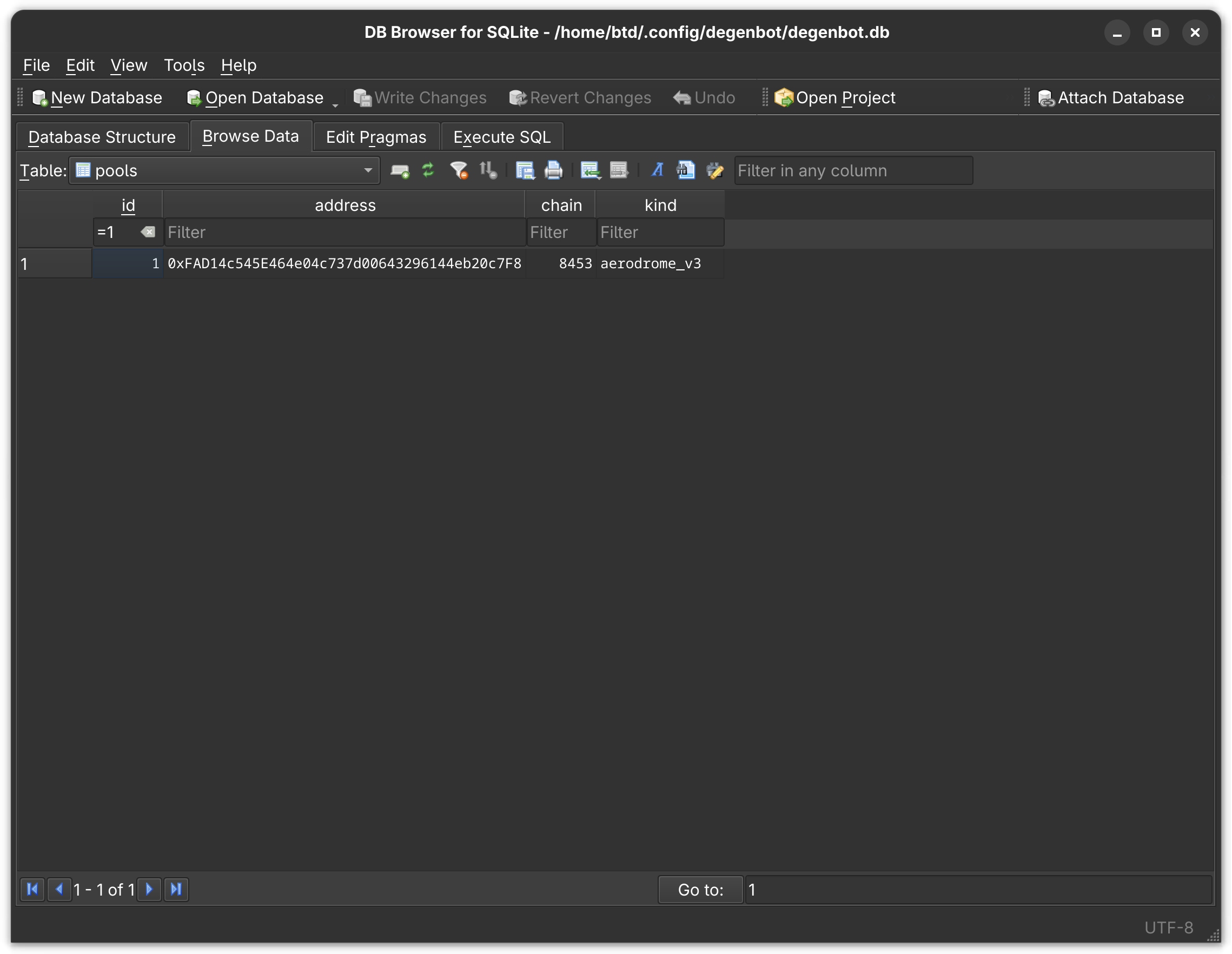Click the Attach Database button
The height and width of the screenshot is (954, 1232).
[x=1111, y=97]
